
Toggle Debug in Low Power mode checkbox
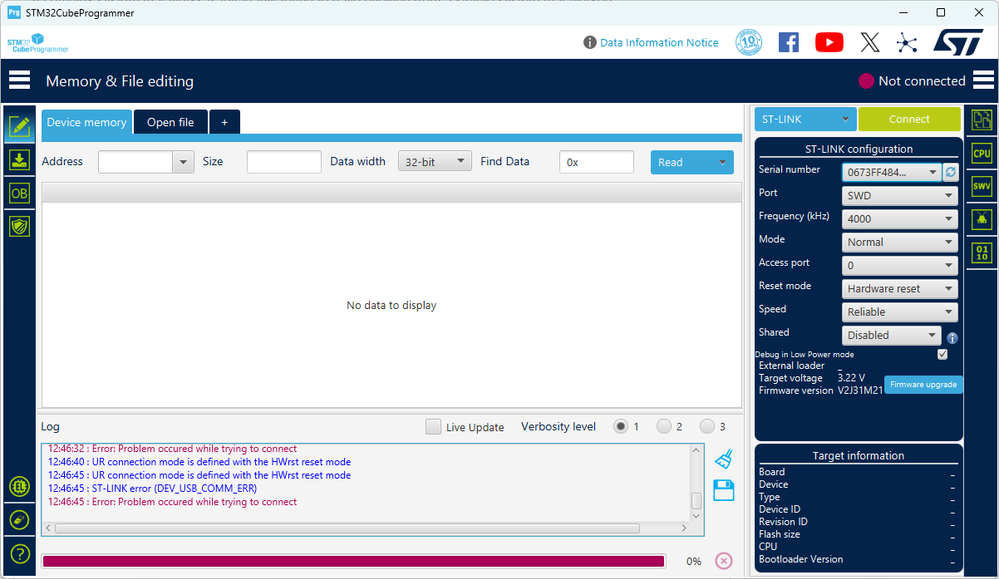[x=942, y=354]
